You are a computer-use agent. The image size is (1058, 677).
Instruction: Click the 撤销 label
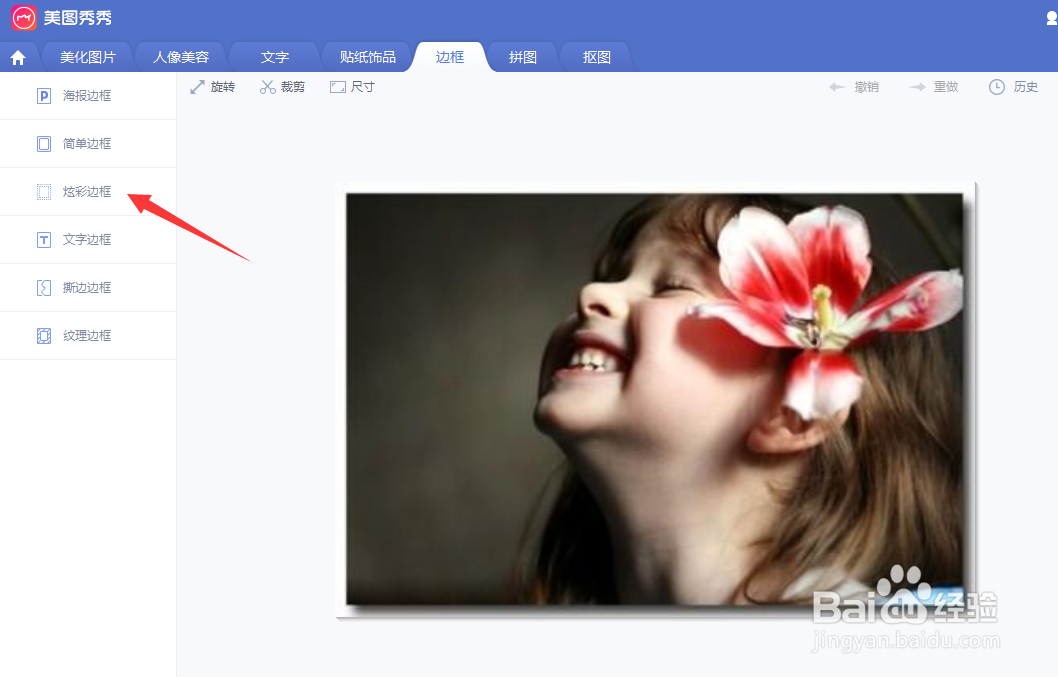click(866, 87)
